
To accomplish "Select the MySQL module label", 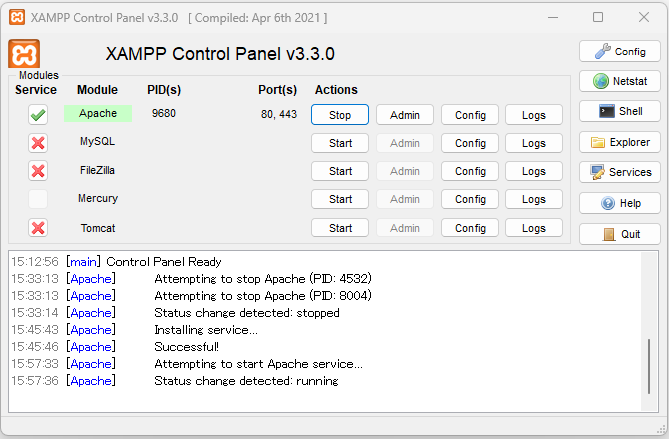I will [x=97, y=141].
